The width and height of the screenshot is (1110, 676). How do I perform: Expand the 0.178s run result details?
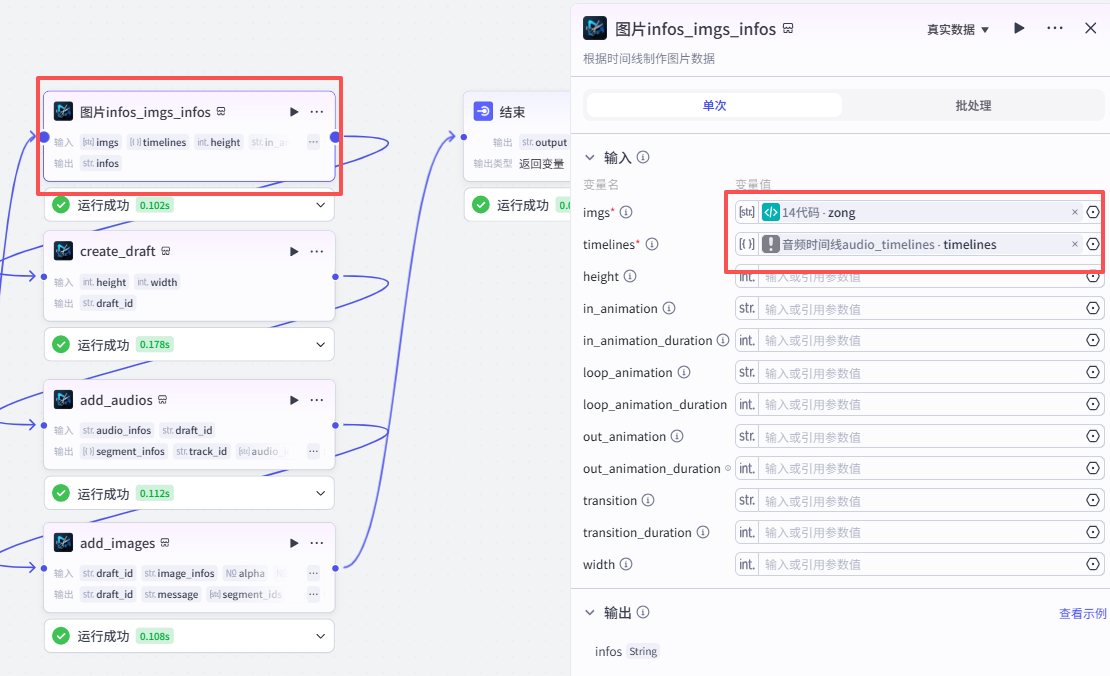pyautogui.click(x=321, y=345)
